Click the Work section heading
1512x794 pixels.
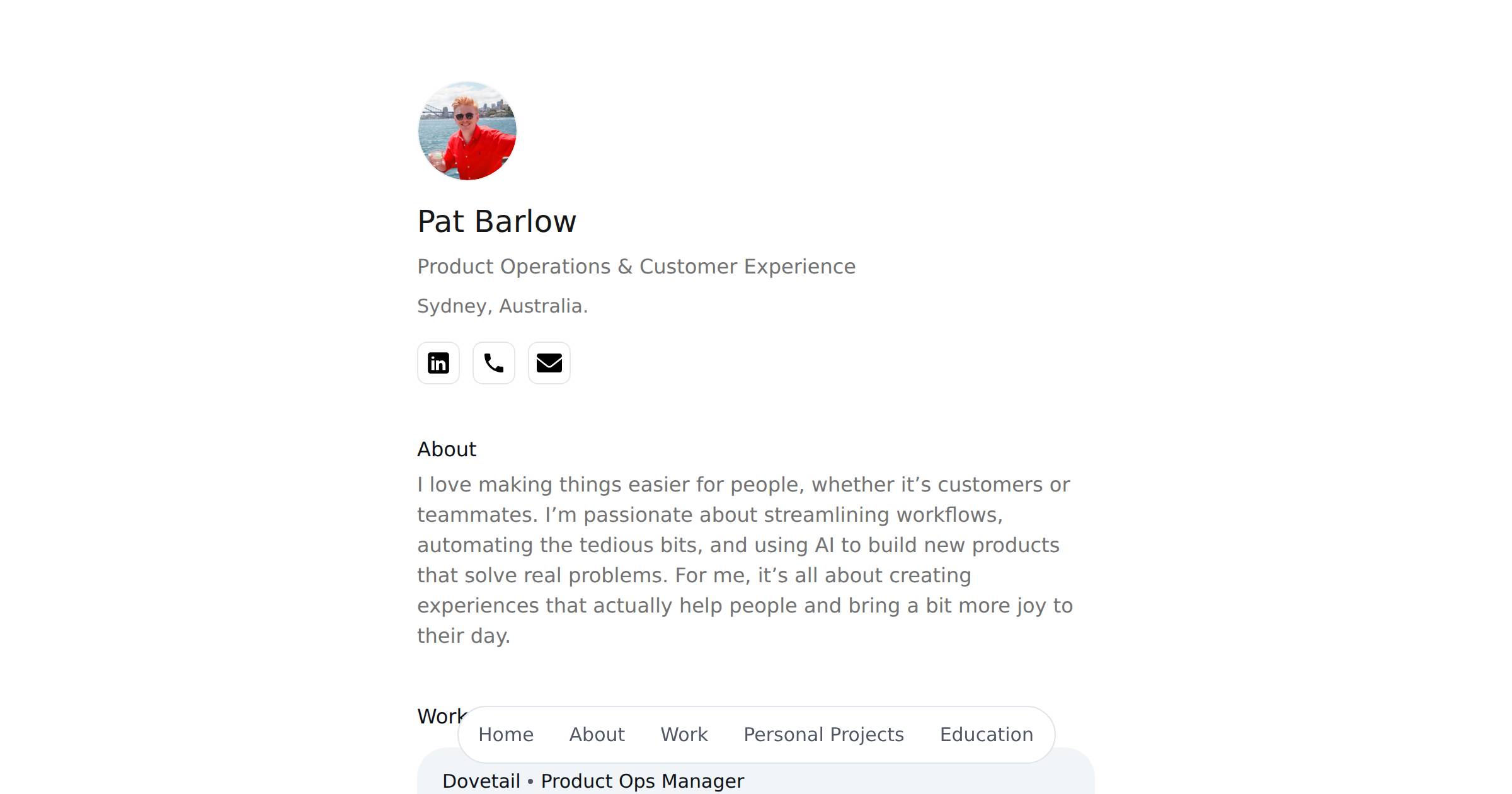click(x=439, y=716)
